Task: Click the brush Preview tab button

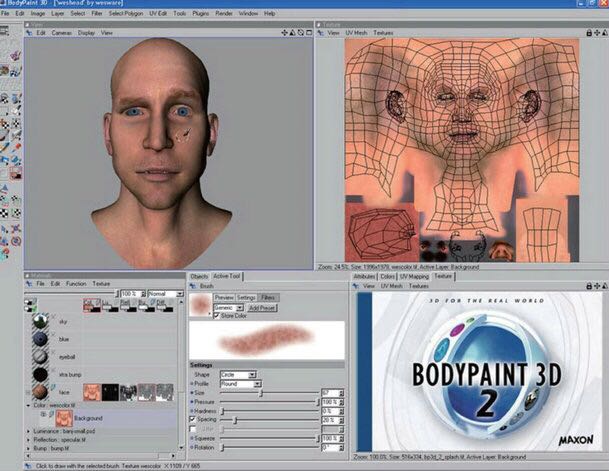Action: pyautogui.click(x=224, y=297)
